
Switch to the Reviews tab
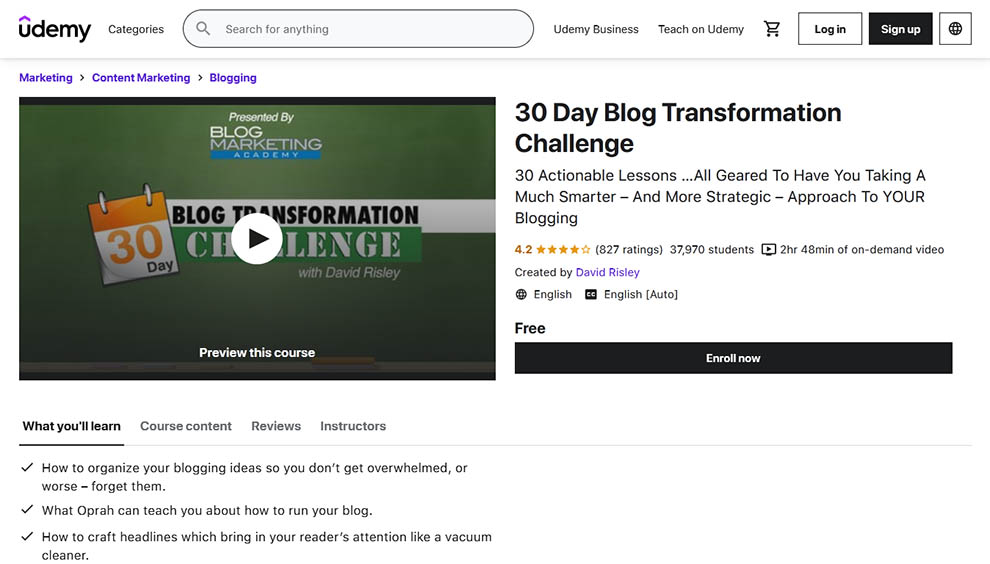[276, 426]
